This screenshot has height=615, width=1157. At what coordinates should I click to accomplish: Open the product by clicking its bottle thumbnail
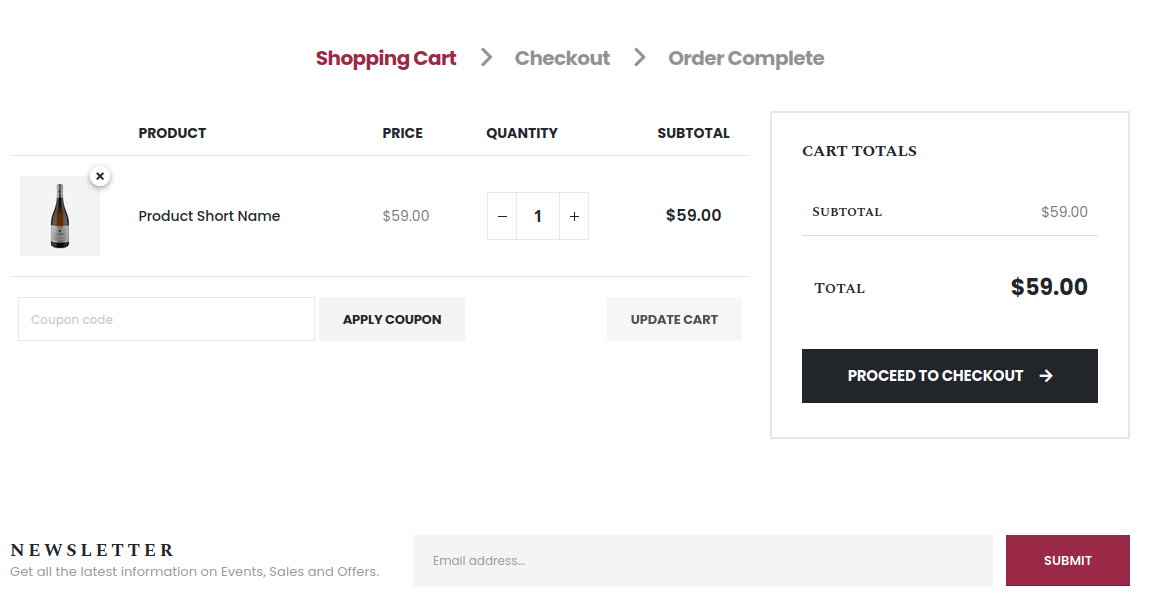[x=60, y=216]
